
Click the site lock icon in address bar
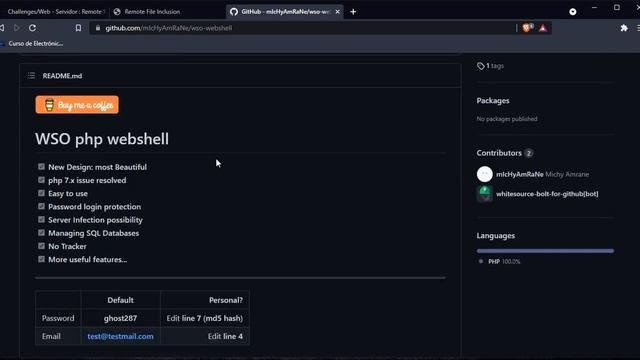98,28
